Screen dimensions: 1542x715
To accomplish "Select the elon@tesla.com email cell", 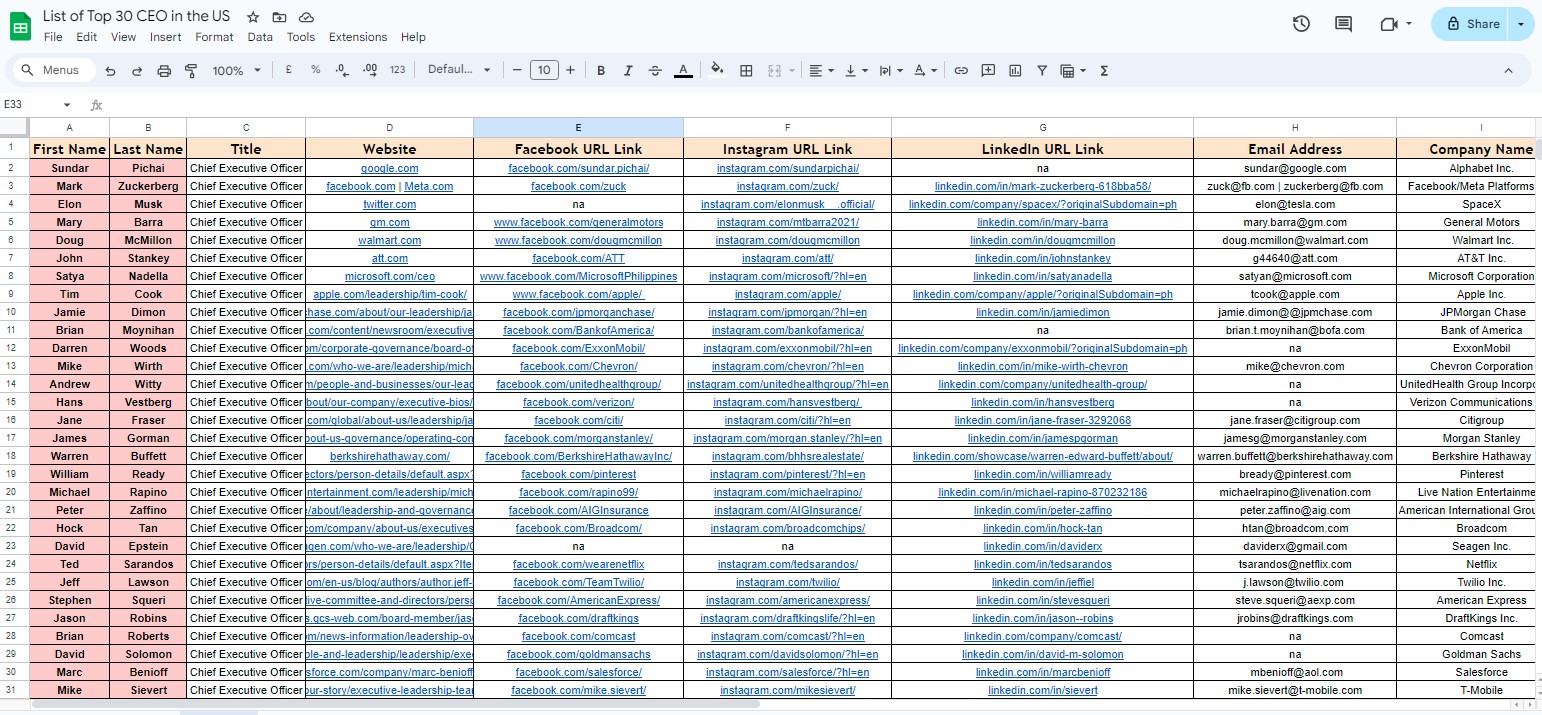I will coord(1295,204).
